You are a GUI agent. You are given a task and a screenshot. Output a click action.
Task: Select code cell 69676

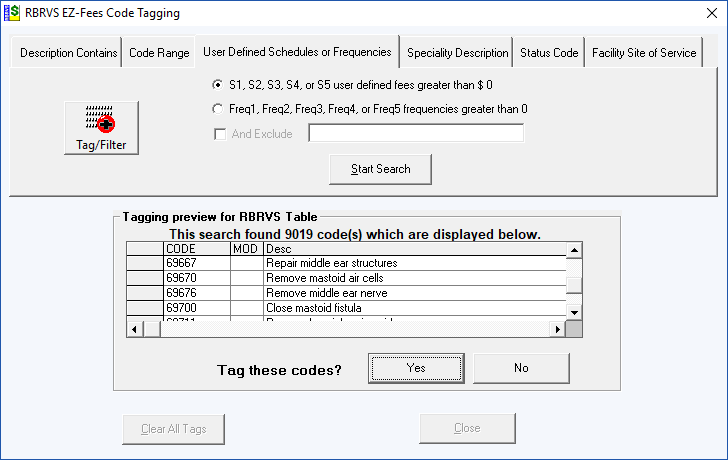[x=197, y=293]
